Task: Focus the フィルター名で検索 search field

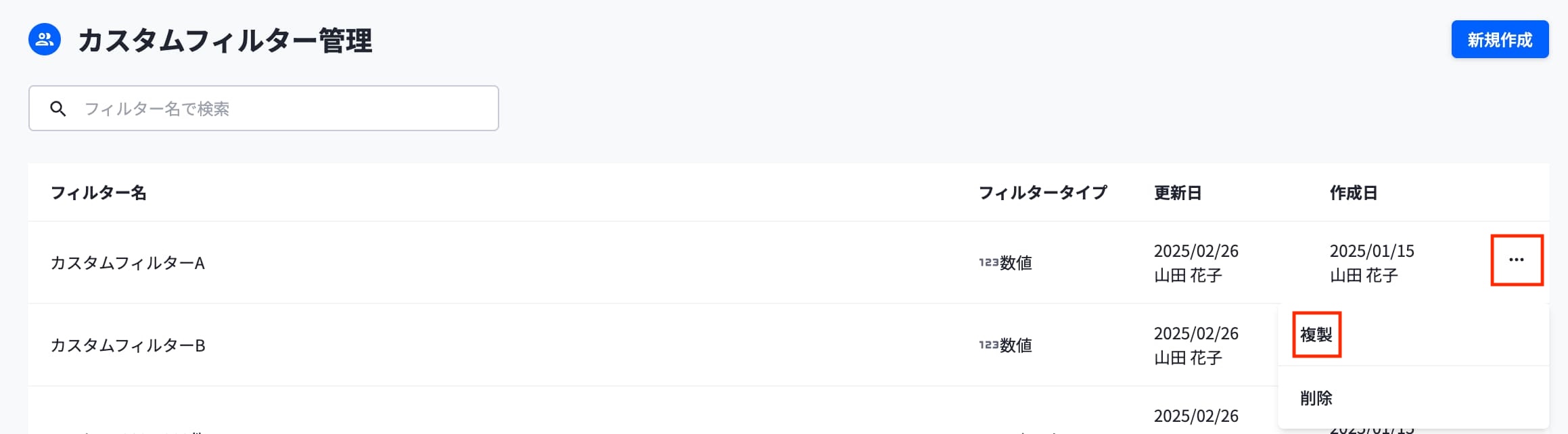Action: point(284,109)
